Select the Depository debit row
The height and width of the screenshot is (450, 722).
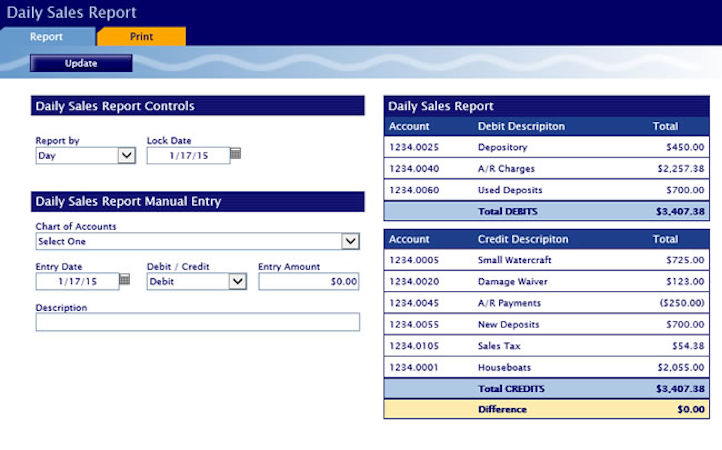click(546, 147)
